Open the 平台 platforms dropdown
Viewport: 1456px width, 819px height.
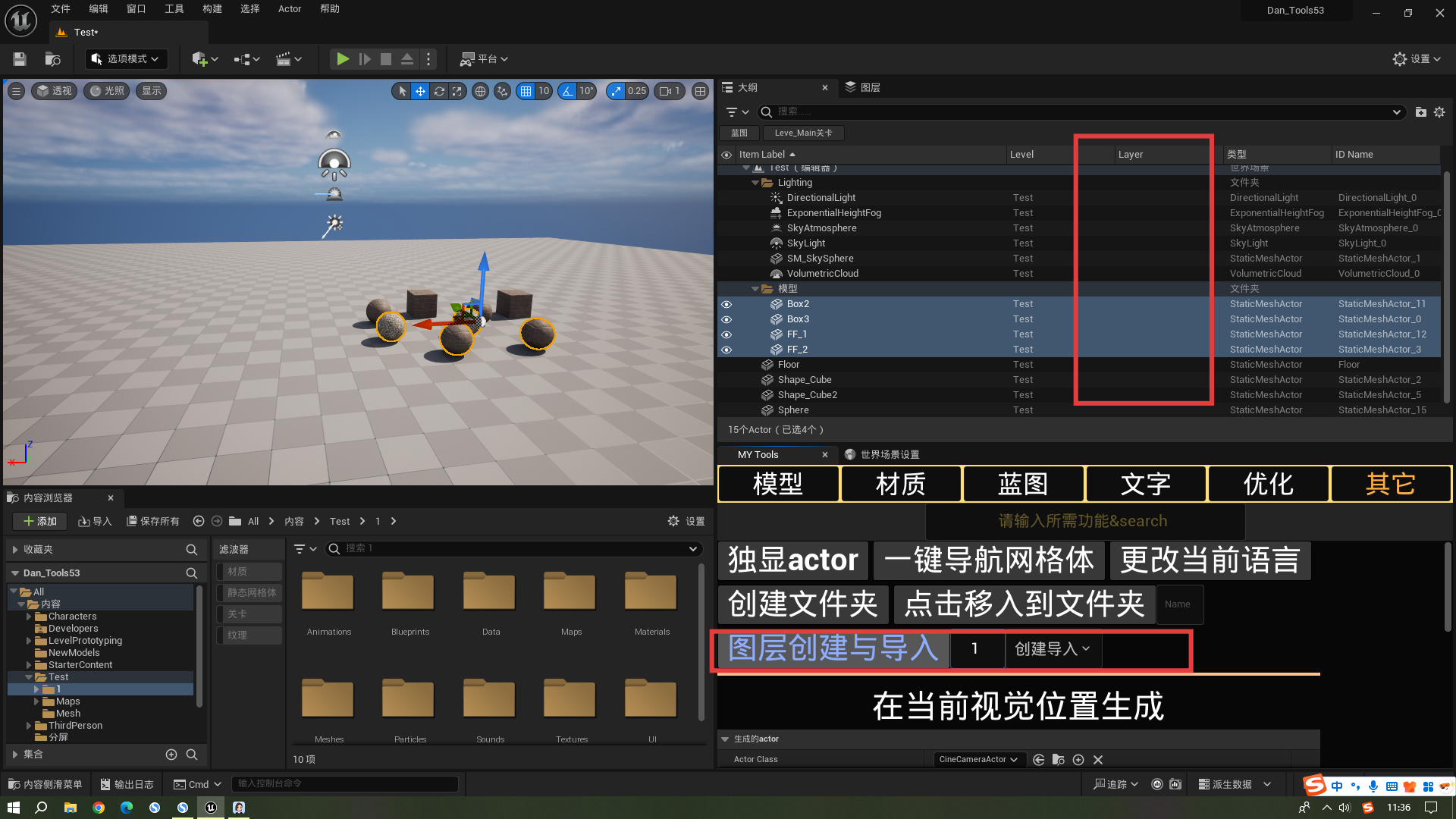[484, 59]
